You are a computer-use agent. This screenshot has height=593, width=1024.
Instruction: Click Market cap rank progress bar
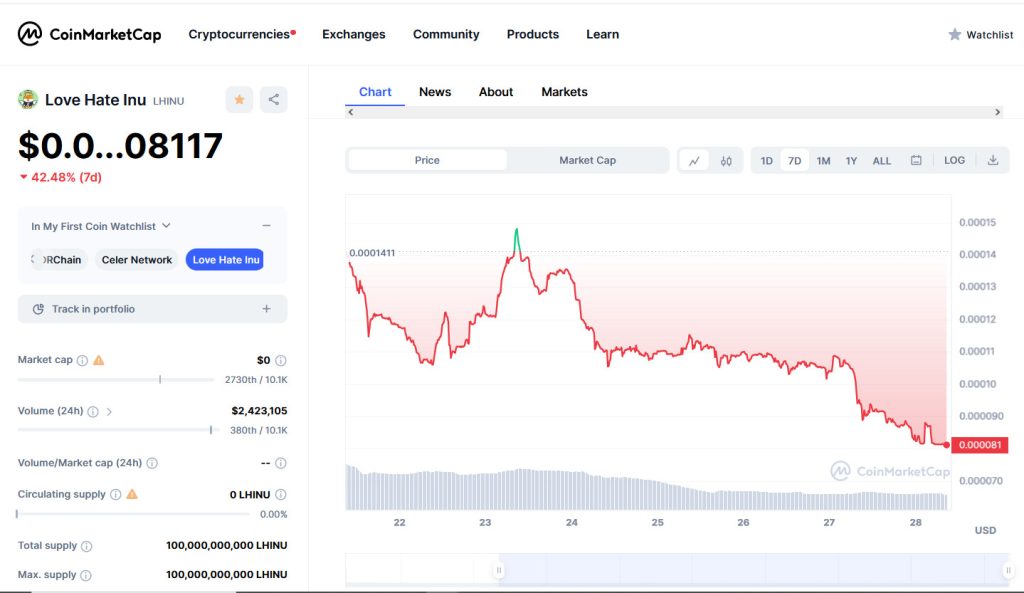(x=116, y=379)
